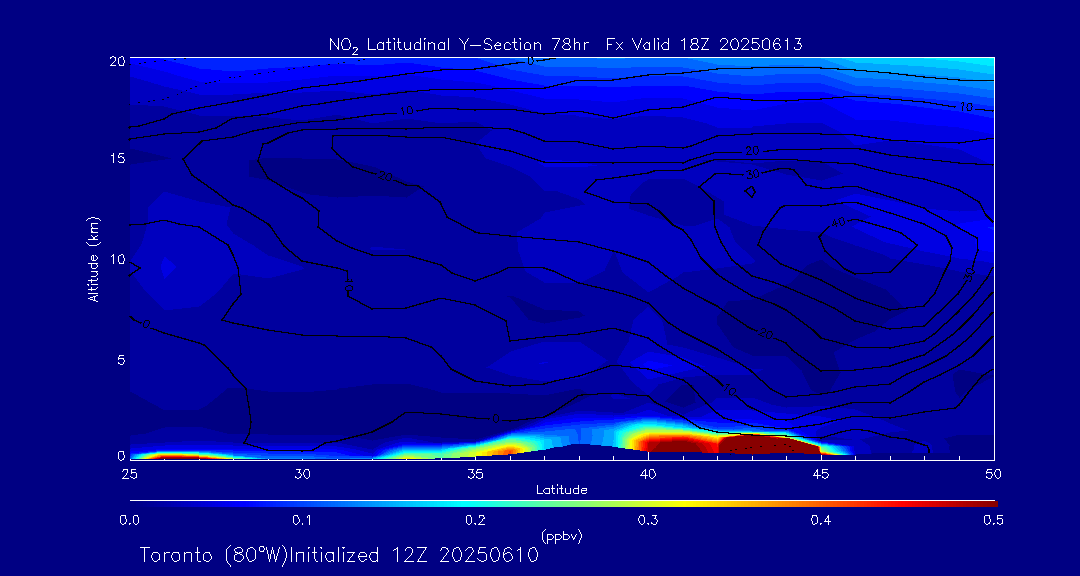
Task: Click the y-axis tick label '15'
Action: pos(118,158)
